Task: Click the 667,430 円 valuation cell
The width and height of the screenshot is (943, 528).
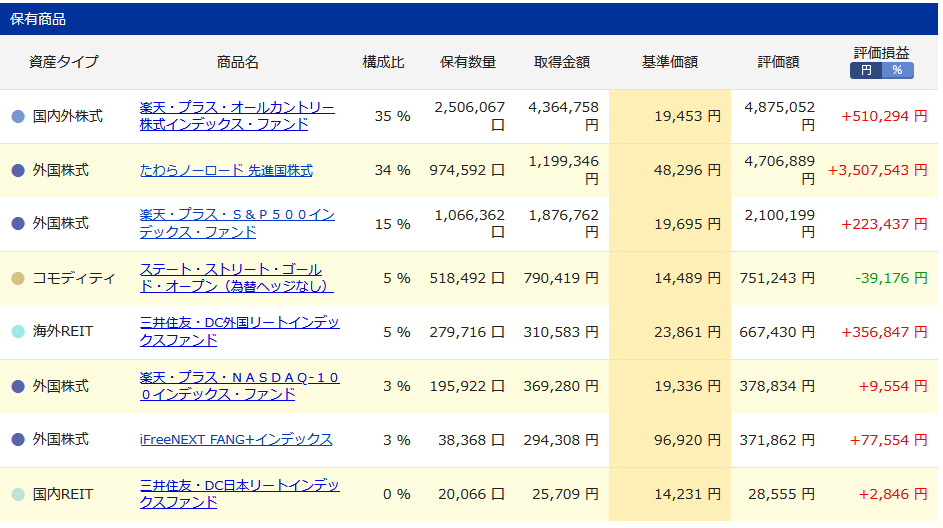Action: tap(777, 332)
